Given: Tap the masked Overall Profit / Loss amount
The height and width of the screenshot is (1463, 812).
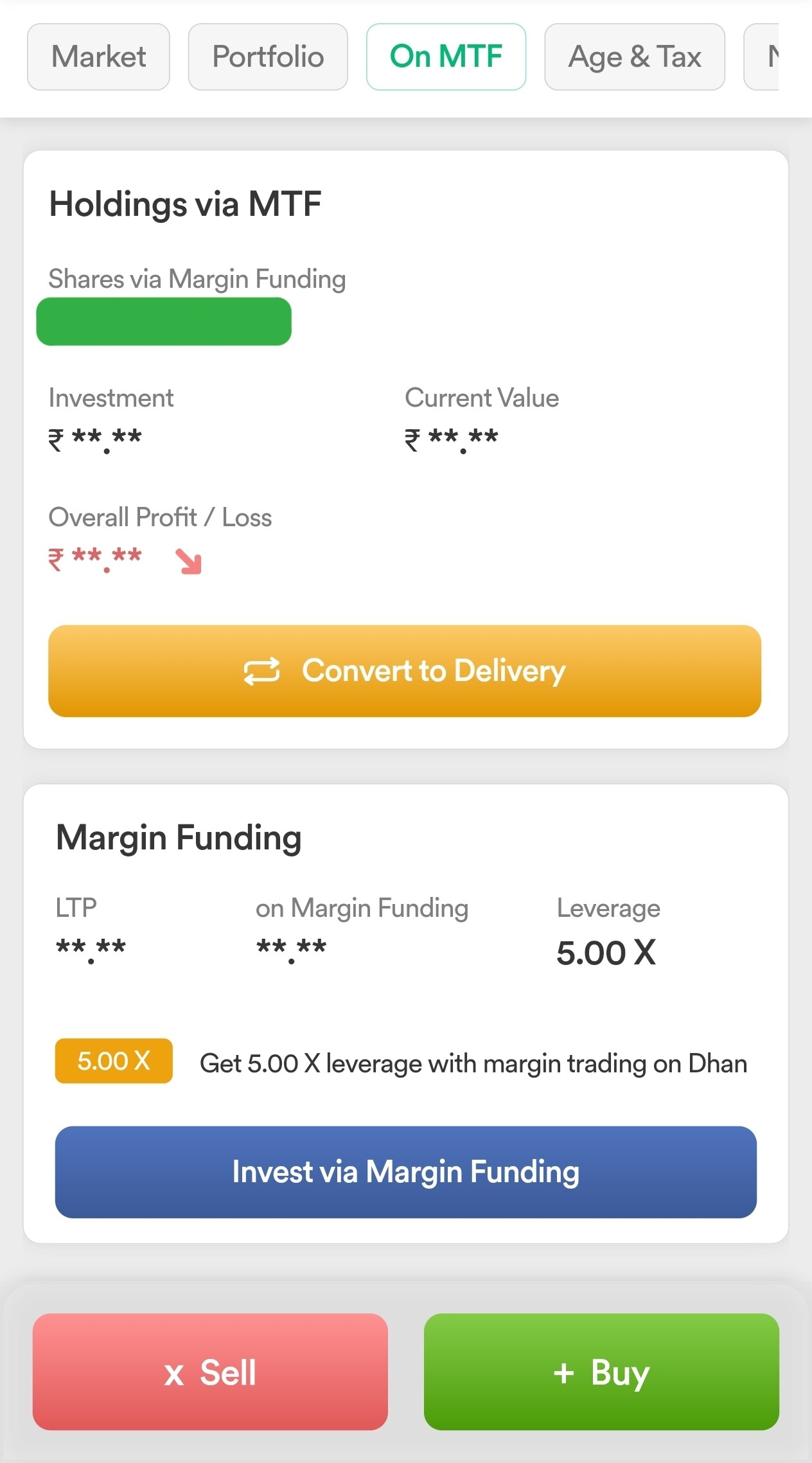Looking at the screenshot, I should point(95,558).
